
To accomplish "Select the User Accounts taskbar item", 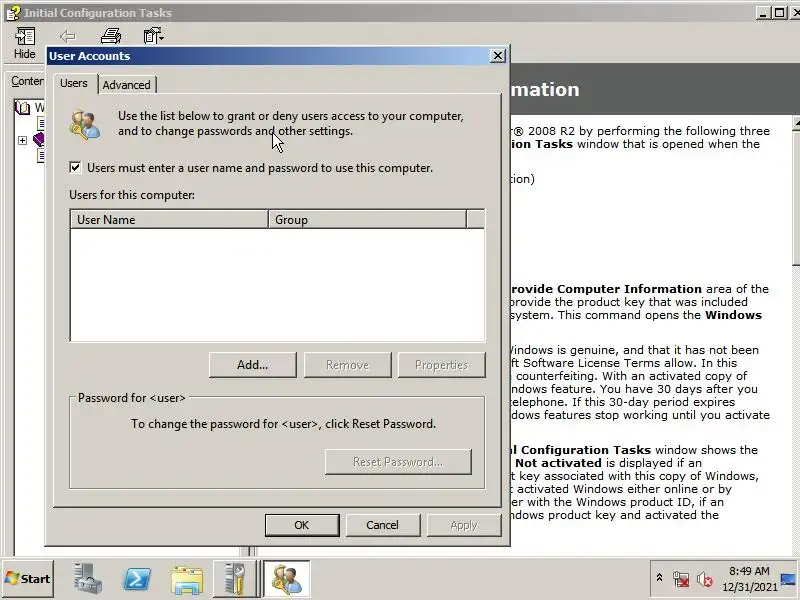I will click(x=286, y=579).
